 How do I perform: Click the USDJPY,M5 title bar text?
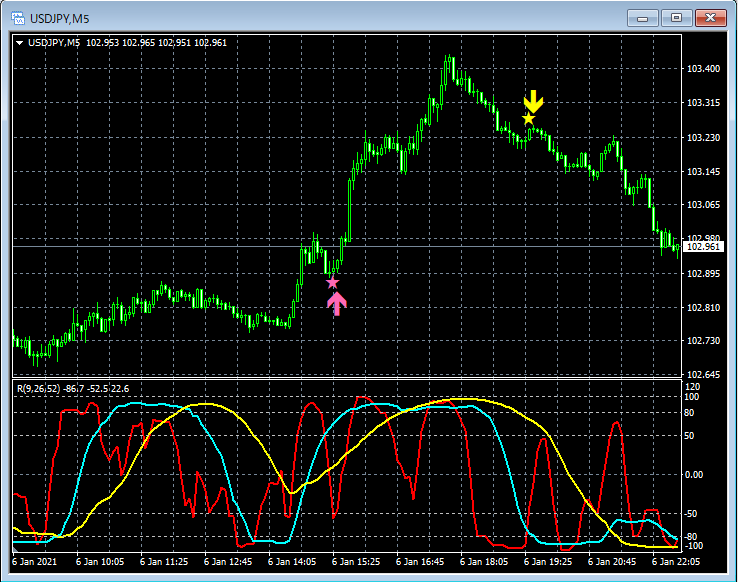(x=59, y=18)
